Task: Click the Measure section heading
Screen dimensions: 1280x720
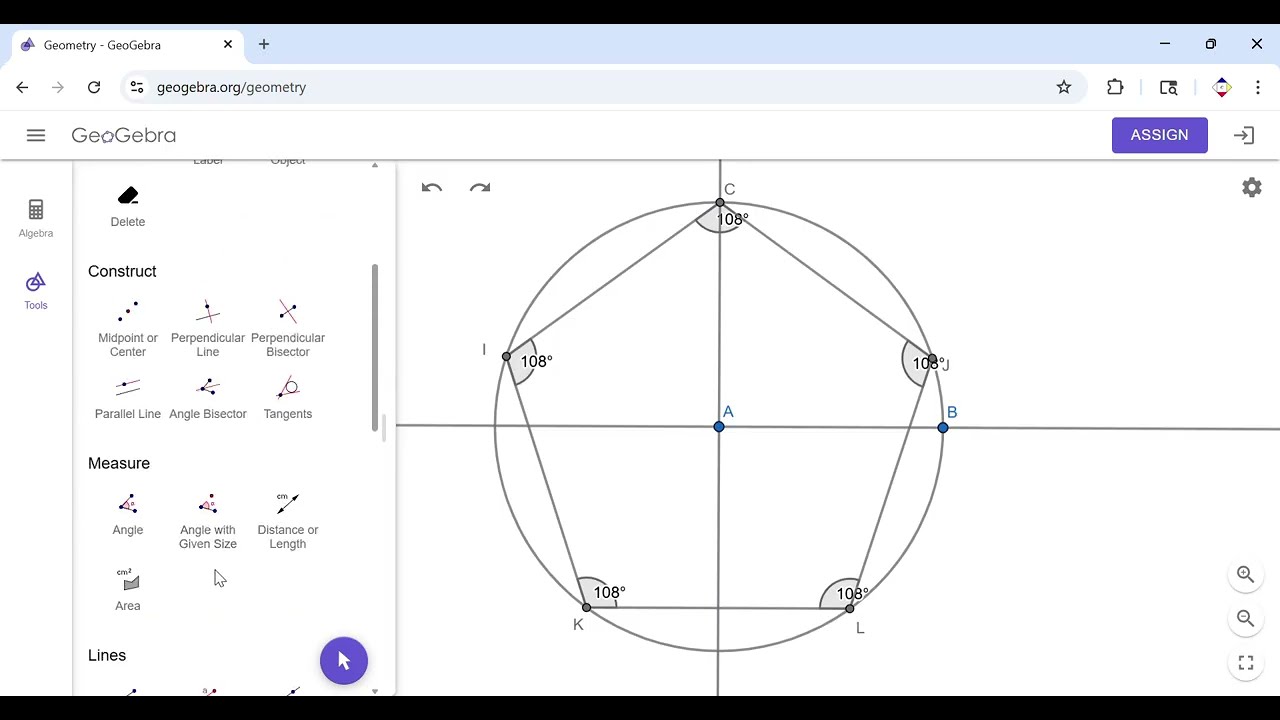Action: tap(119, 463)
